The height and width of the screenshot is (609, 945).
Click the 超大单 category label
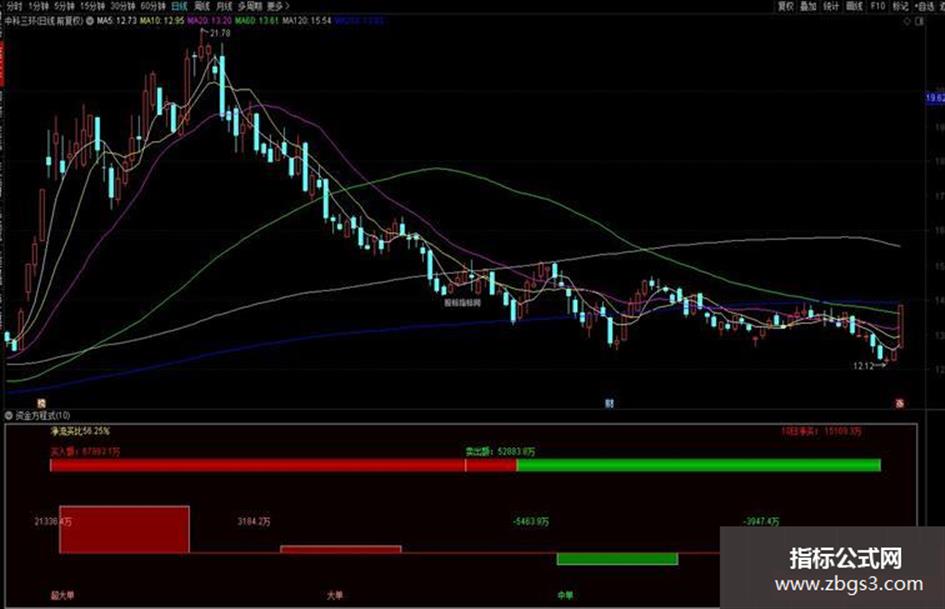point(63,596)
